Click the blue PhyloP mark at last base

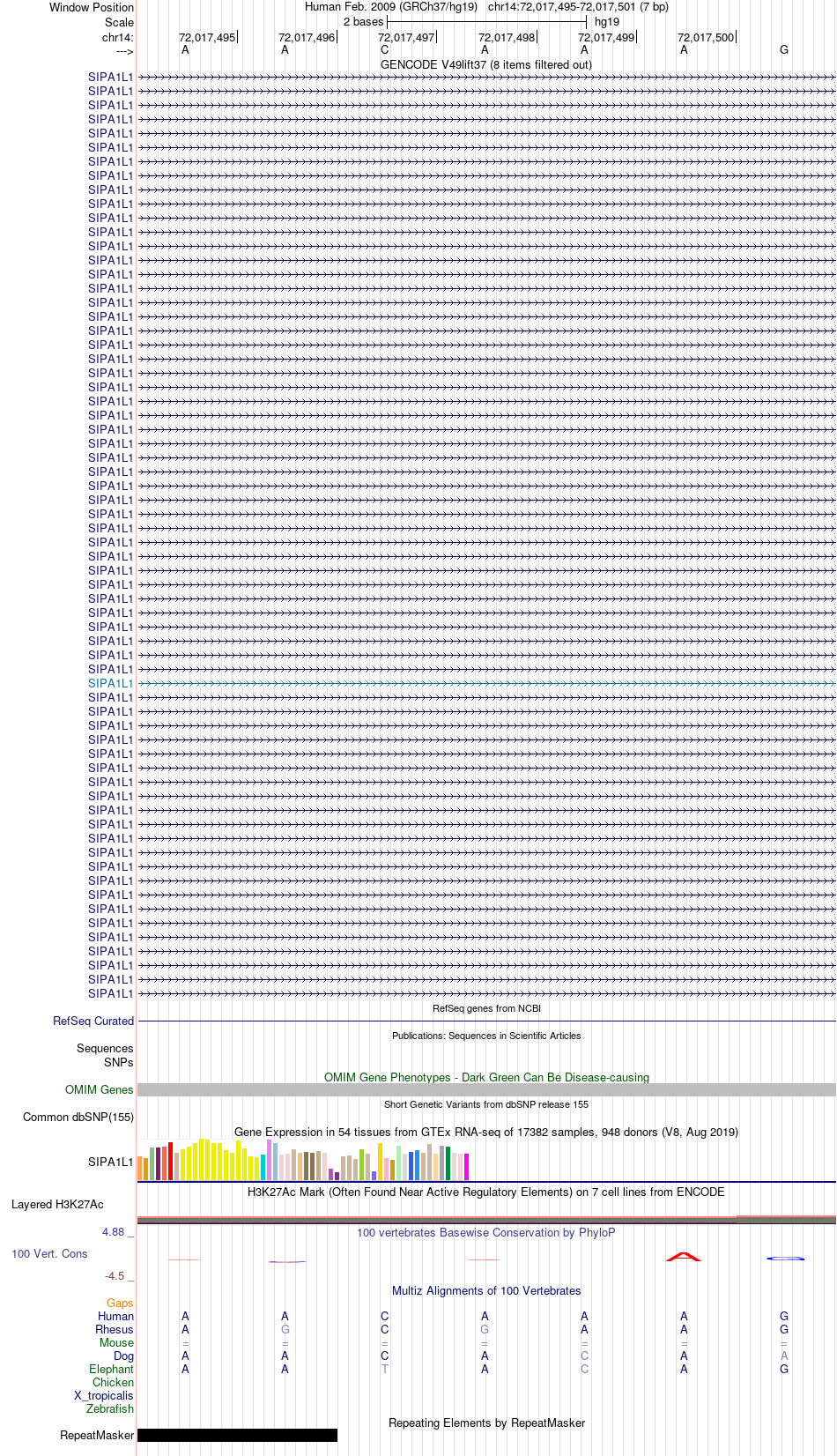tap(785, 1259)
